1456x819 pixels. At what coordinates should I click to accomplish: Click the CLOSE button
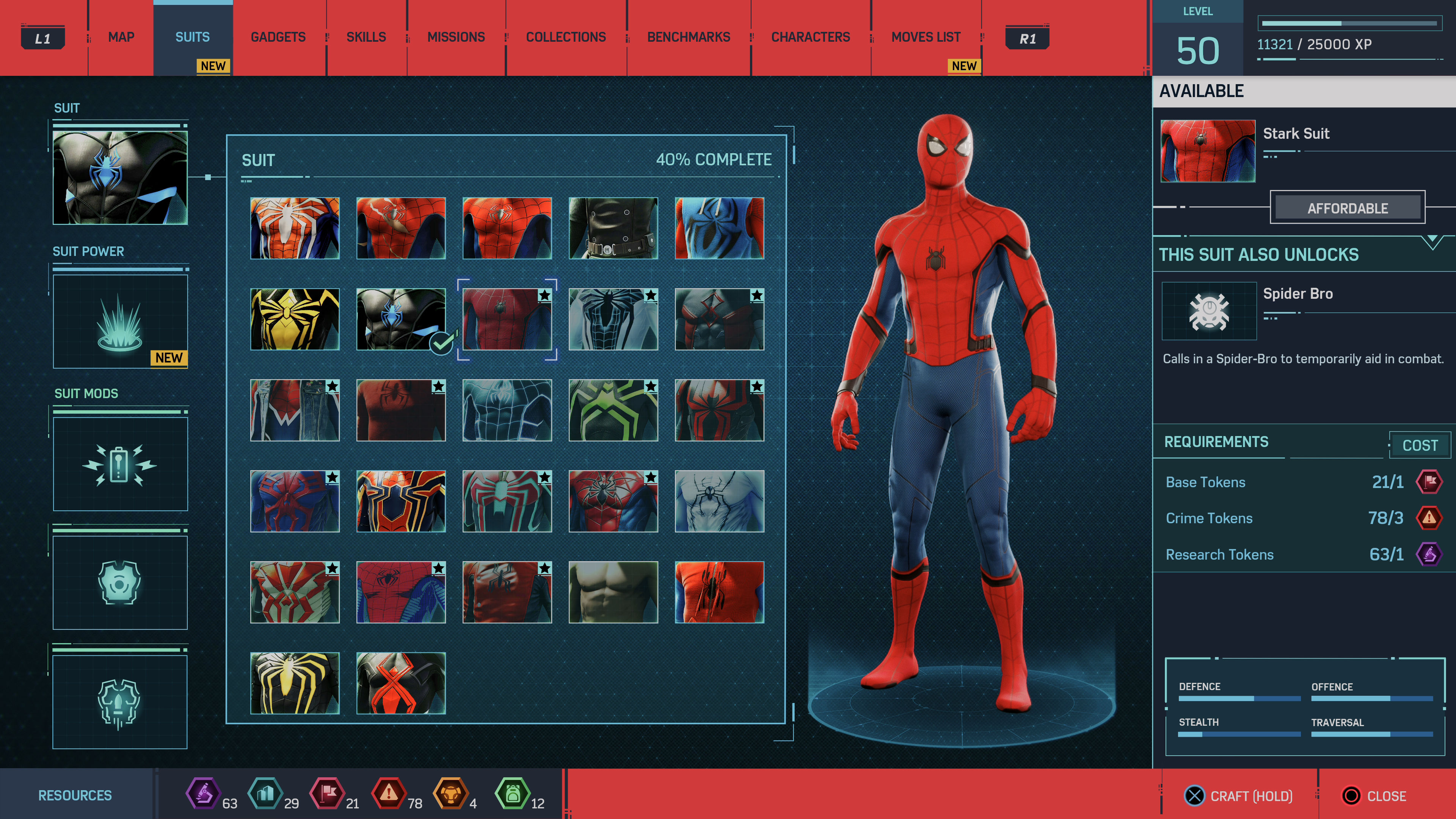tap(1374, 796)
